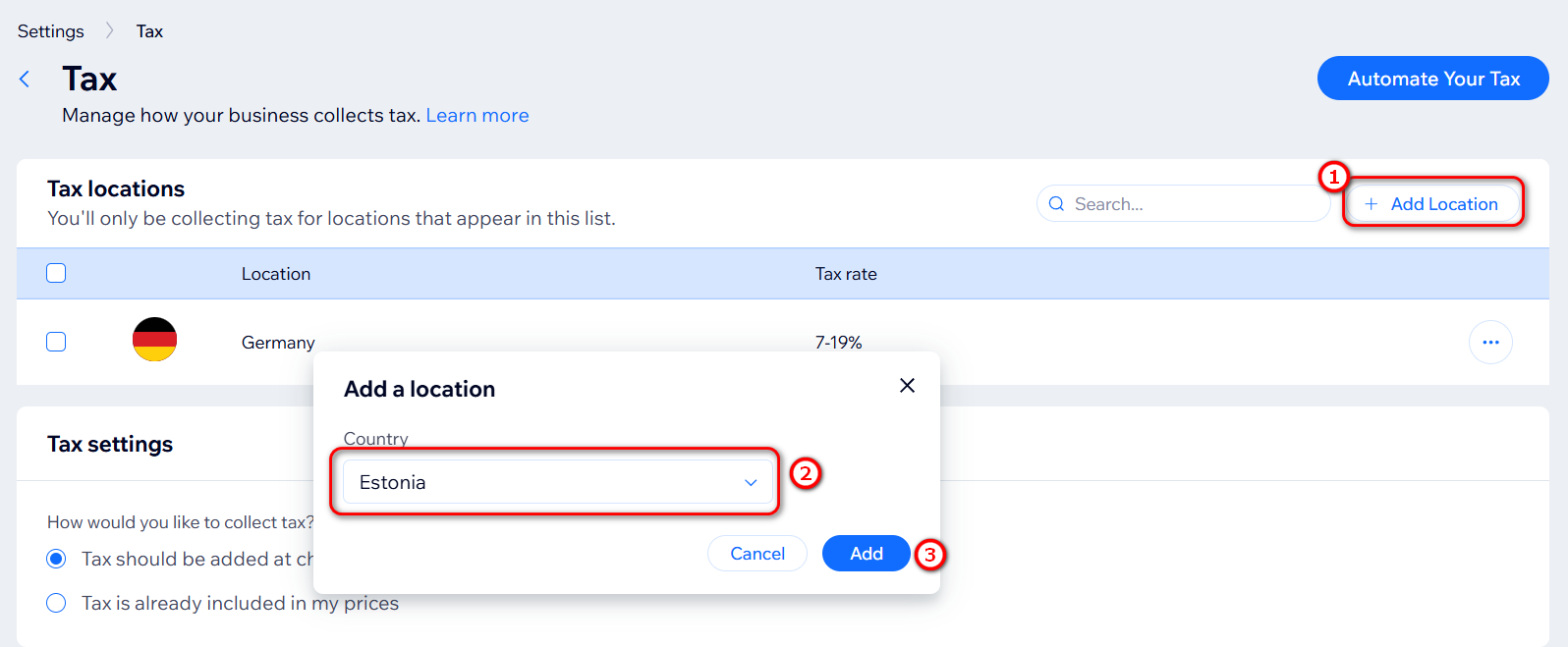Go to Settings in the breadcrumb

pos(51,31)
